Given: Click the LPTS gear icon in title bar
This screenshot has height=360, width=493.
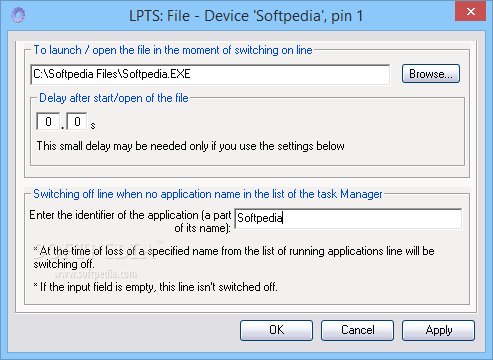Looking at the screenshot, I should point(18,15).
